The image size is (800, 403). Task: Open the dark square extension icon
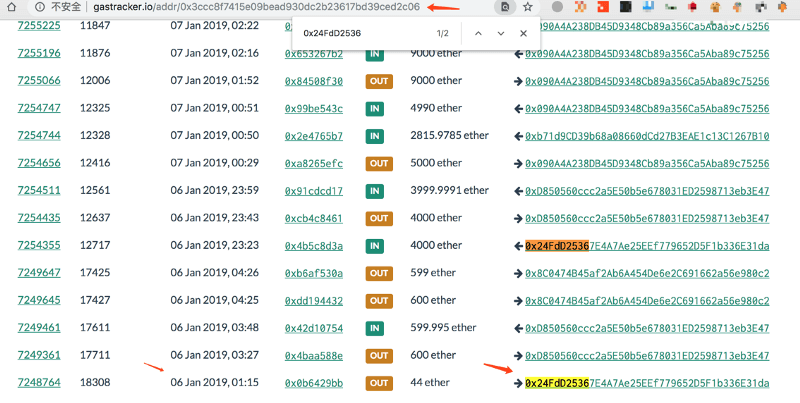click(x=626, y=7)
